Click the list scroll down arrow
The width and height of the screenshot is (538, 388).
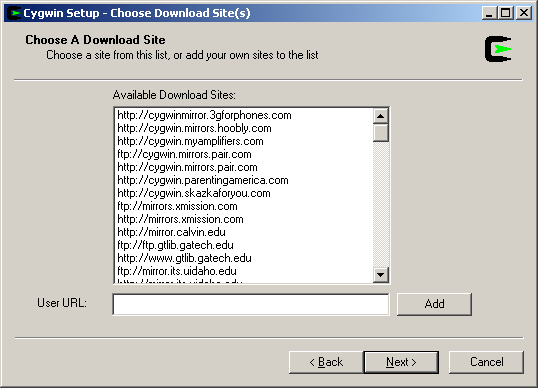pyautogui.click(x=381, y=274)
